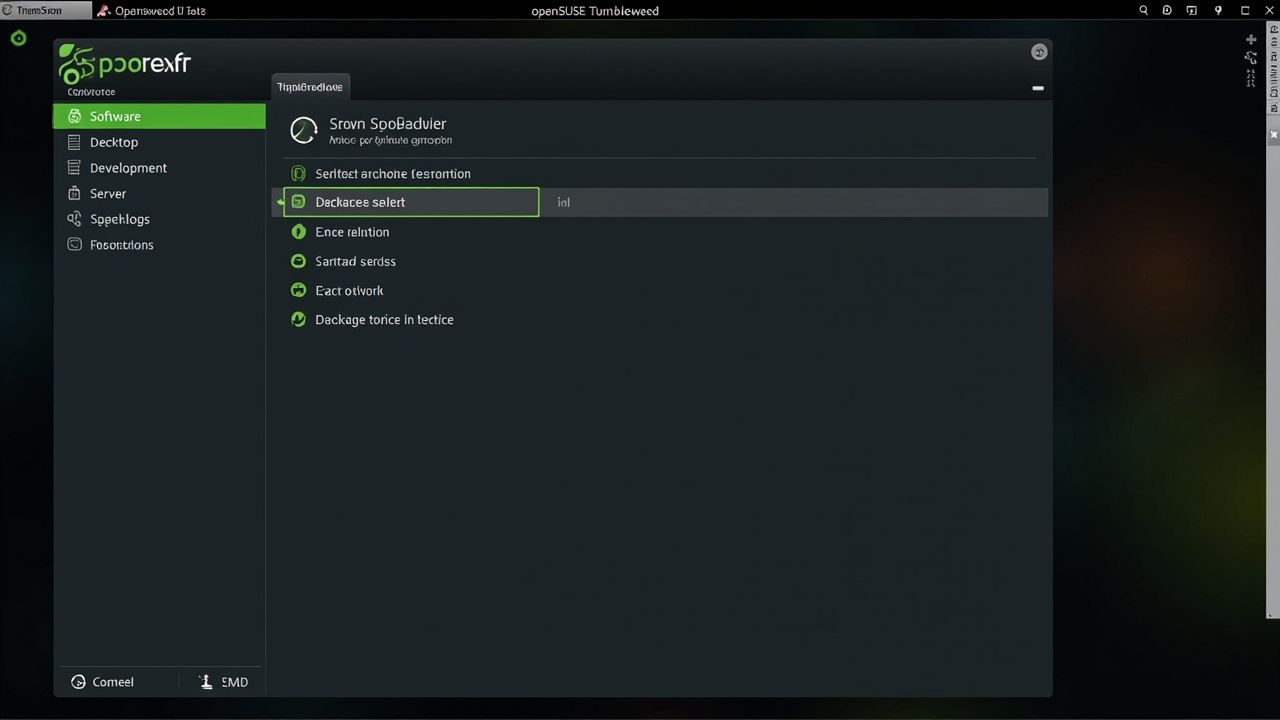Switch to the Tiqpi8redlave tab
Image resolution: width=1280 pixels, height=720 pixels.
(310, 87)
